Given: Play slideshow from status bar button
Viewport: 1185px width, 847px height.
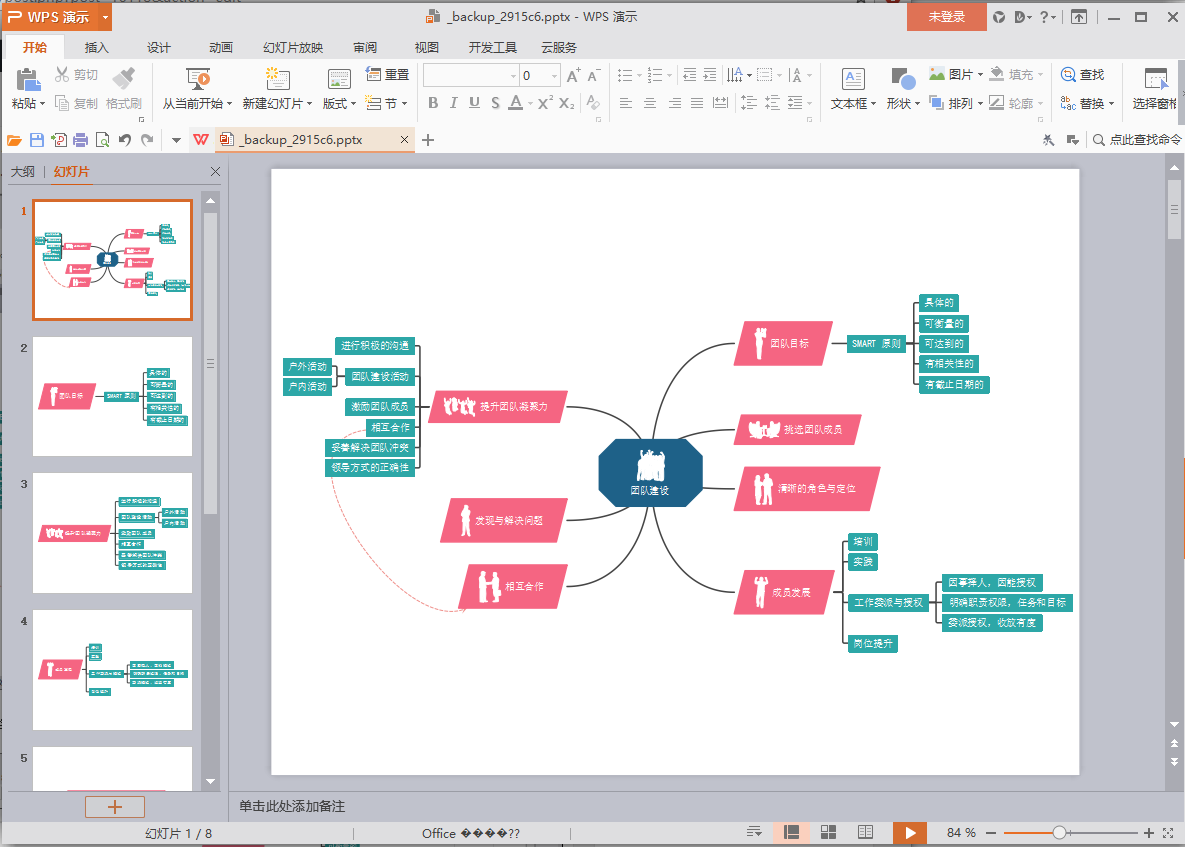Looking at the screenshot, I should tap(910, 833).
